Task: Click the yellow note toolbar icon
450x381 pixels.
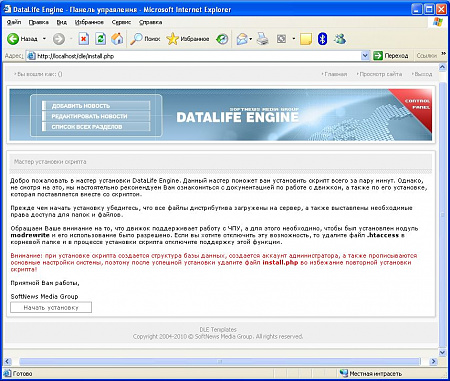Action: [306, 39]
